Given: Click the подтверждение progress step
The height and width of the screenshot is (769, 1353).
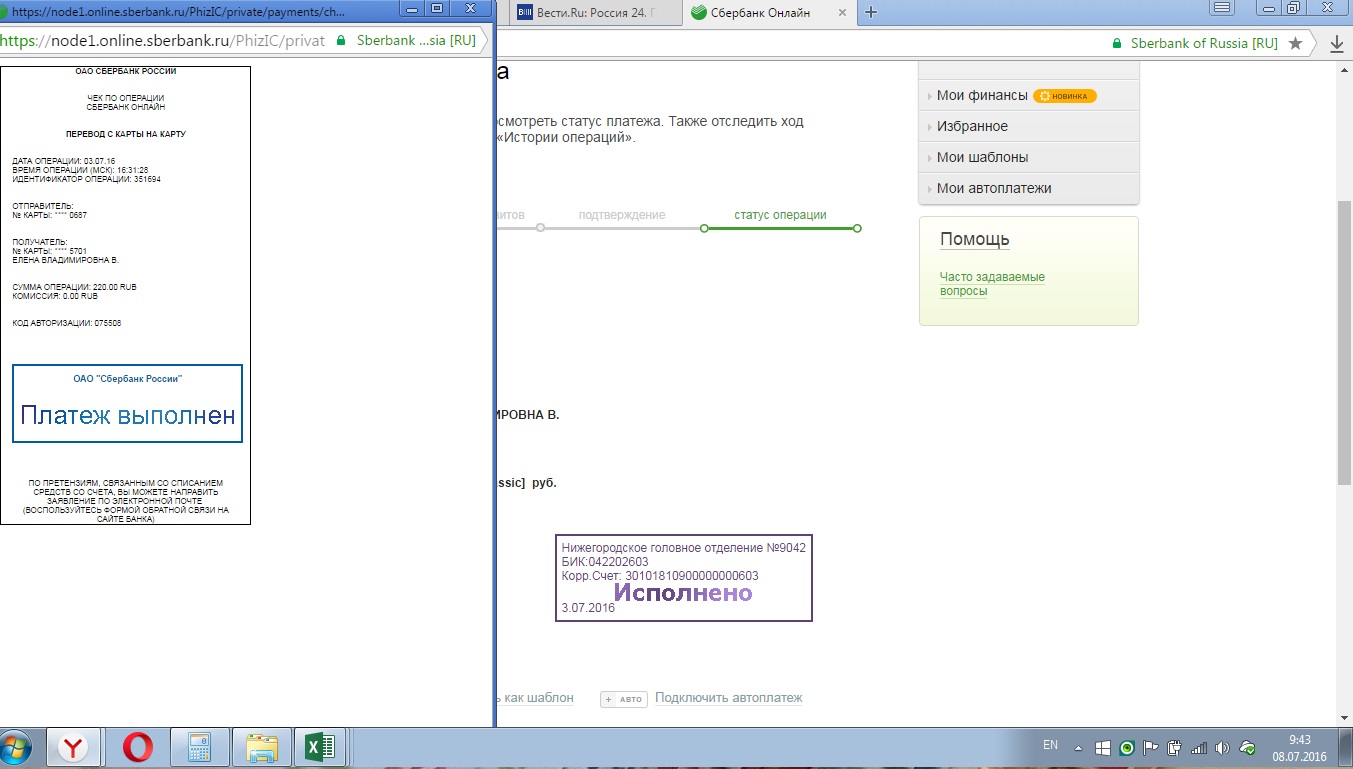Looking at the screenshot, I should click(x=622, y=215).
